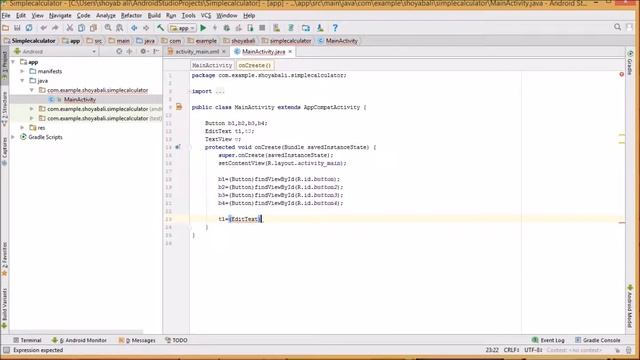640x360 pixels.
Task: Click the Collapse All icon in project panel
Action: (x=130, y=52)
